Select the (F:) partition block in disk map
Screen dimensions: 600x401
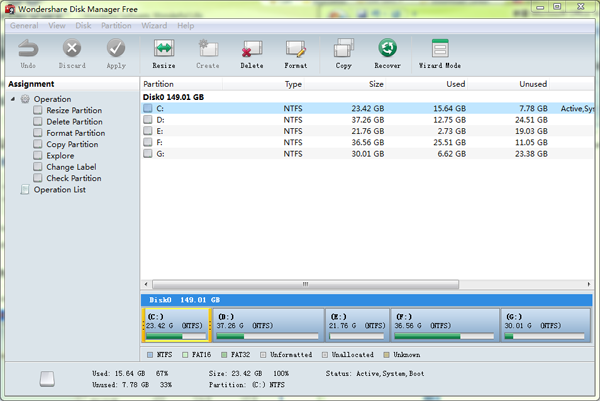point(445,325)
